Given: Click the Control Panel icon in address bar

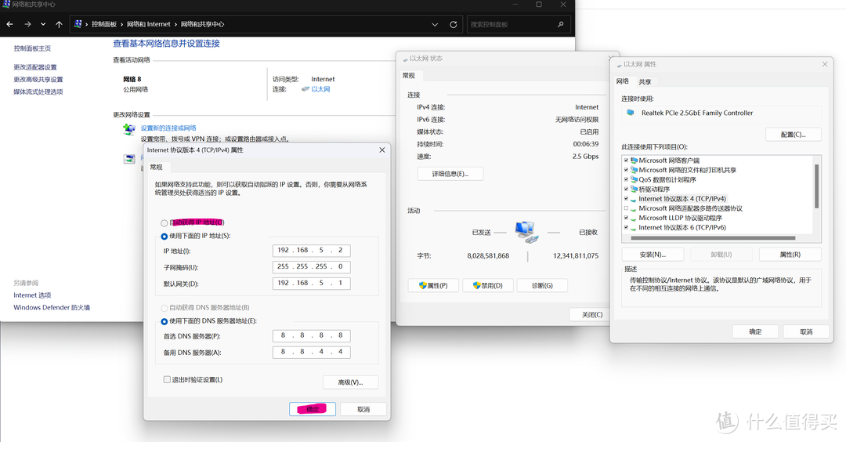Looking at the screenshot, I should (78, 24).
